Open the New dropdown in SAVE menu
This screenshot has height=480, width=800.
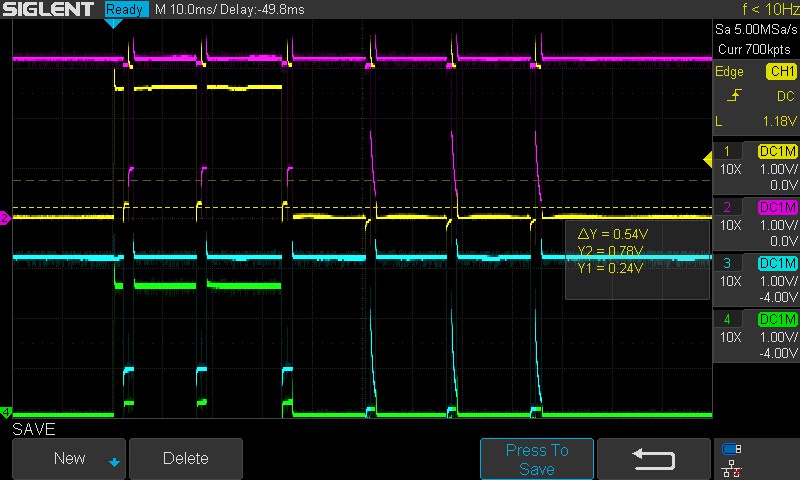coord(69,458)
